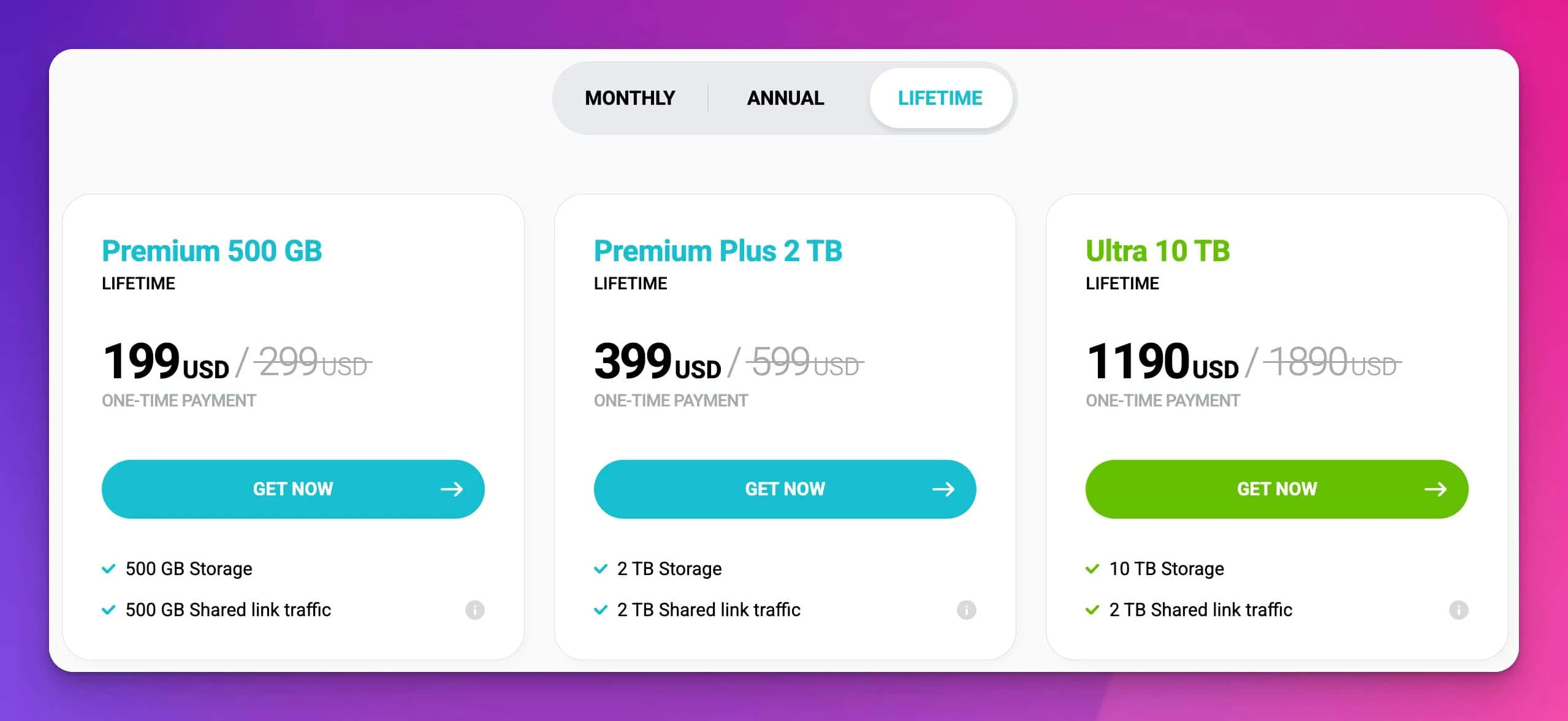Click Get Now on the Premium 500 GB plan
1568x721 pixels.
pos(293,489)
